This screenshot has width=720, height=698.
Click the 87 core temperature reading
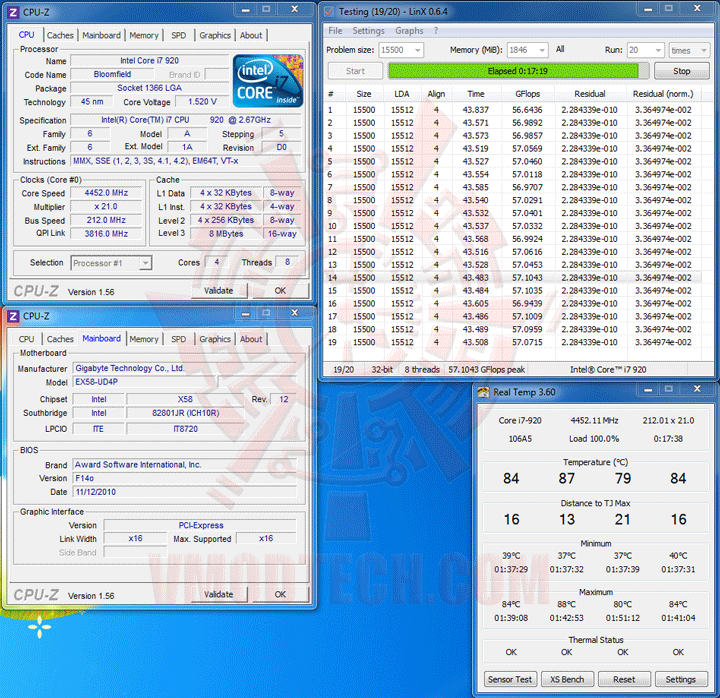point(567,478)
